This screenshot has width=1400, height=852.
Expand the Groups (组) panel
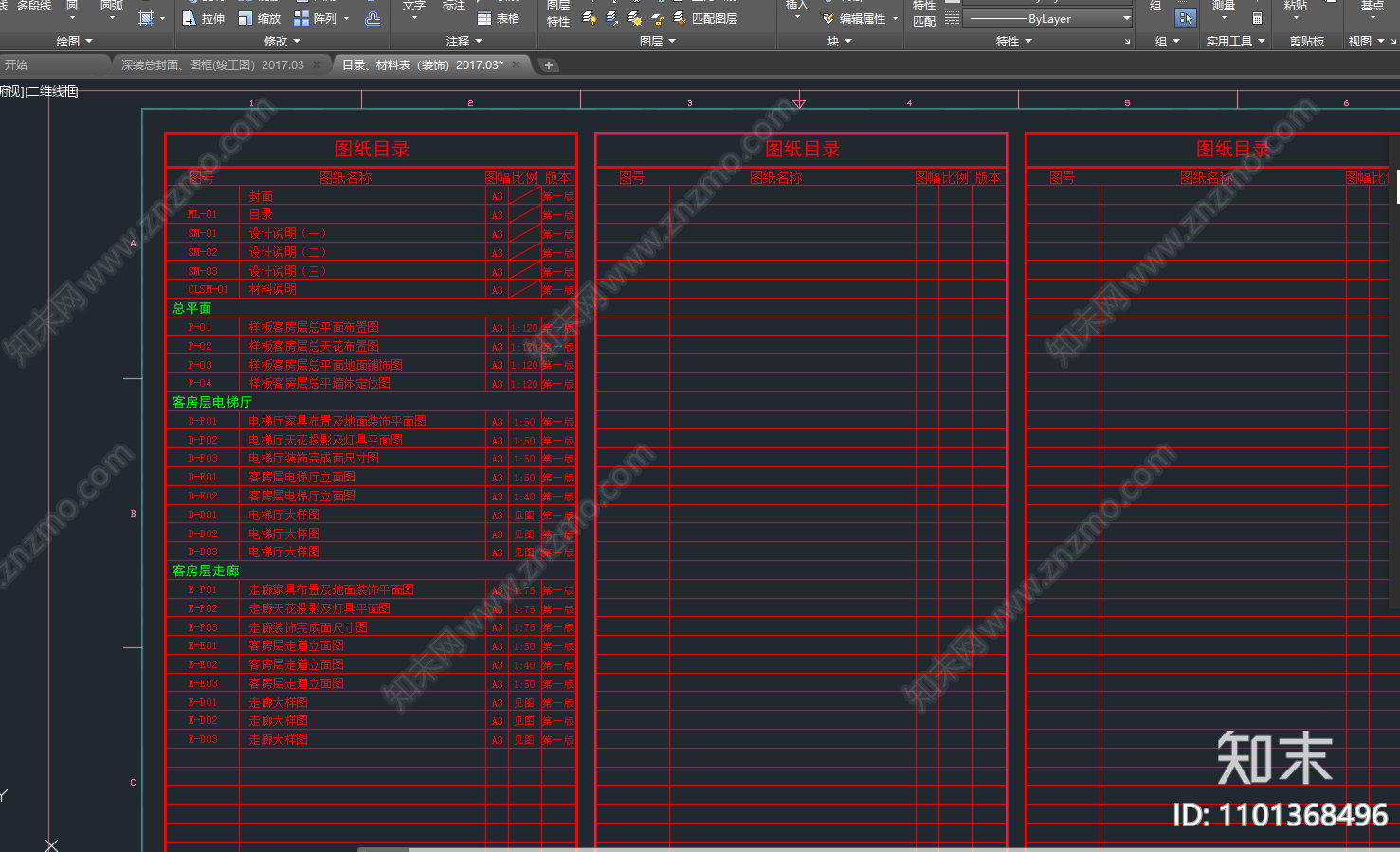[1168, 42]
